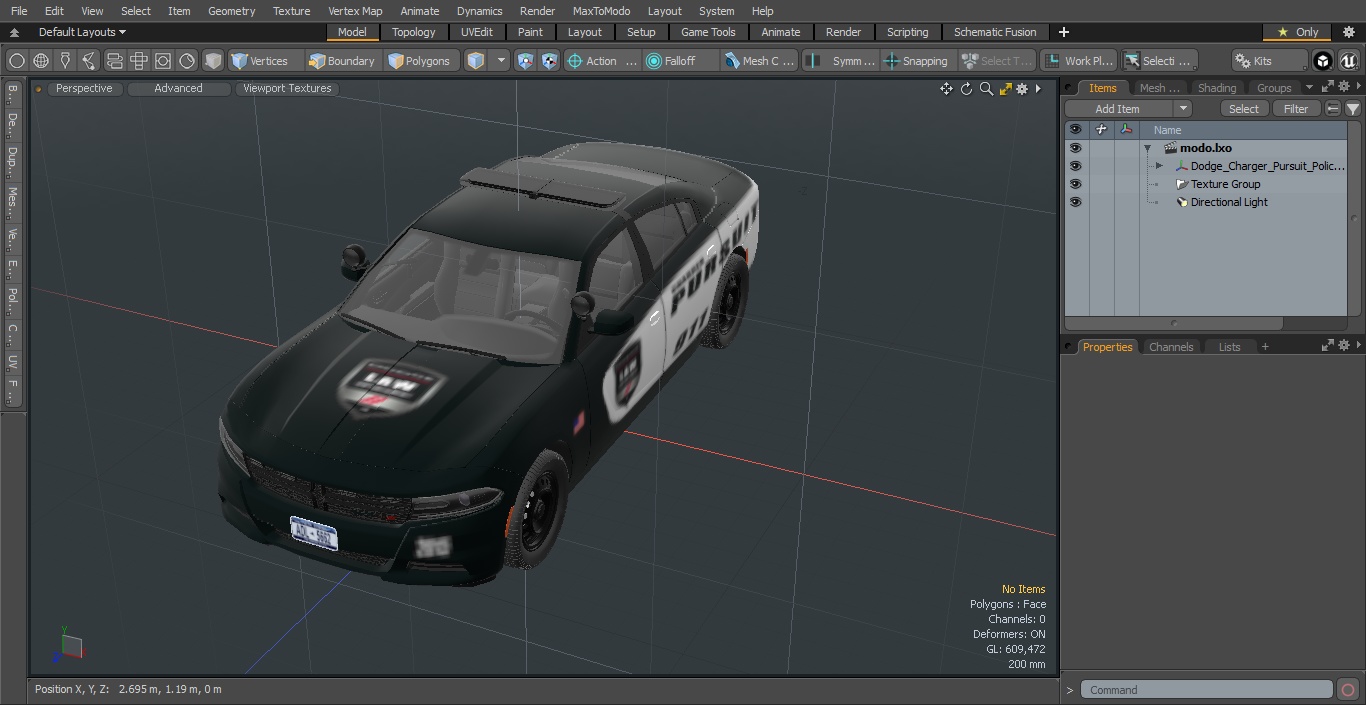Open the File menu
This screenshot has height=705, width=1366.
(19, 11)
